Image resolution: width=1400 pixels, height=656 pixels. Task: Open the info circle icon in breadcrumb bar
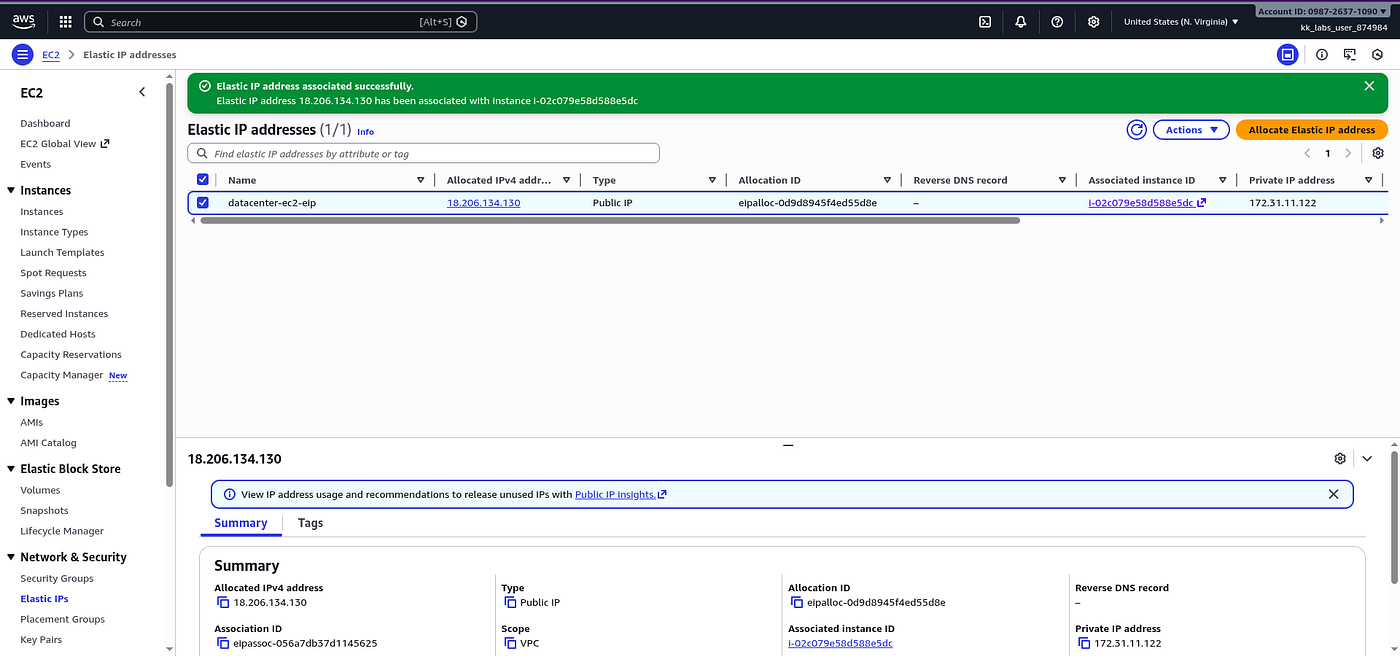click(1322, 54)
